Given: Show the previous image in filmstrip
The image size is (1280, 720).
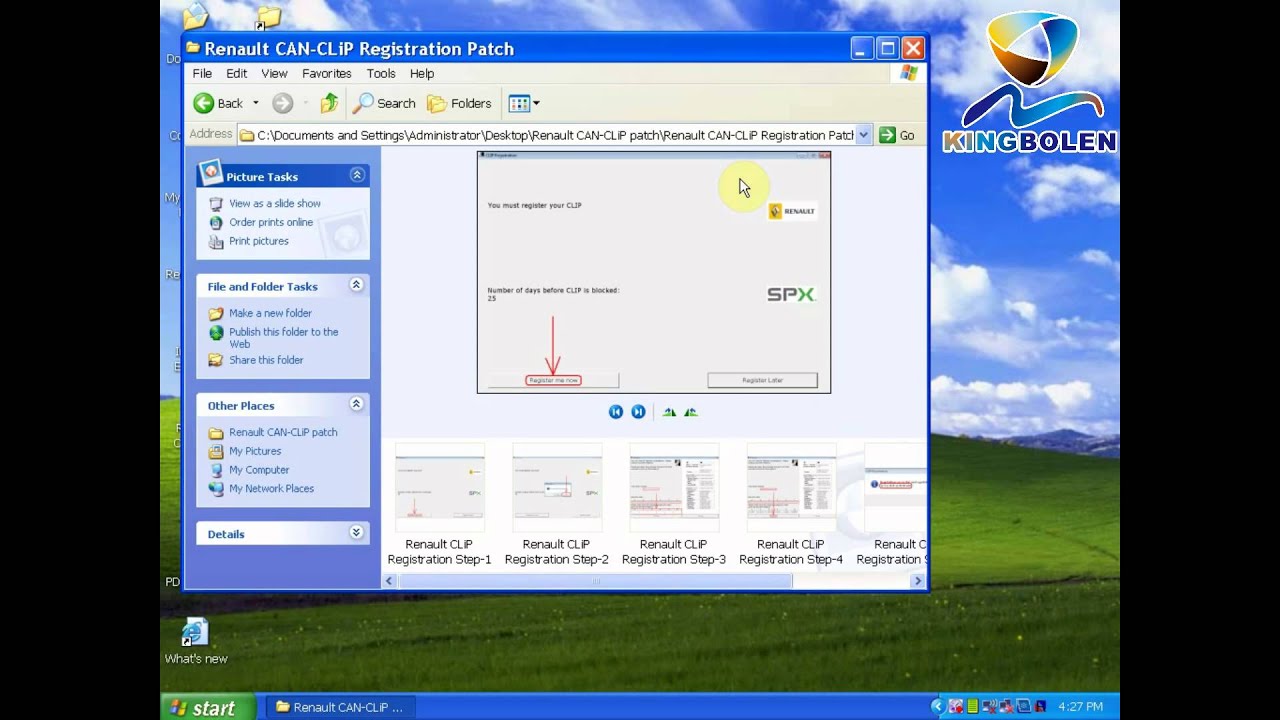Looking at the screenshot, I should point(616,412).
